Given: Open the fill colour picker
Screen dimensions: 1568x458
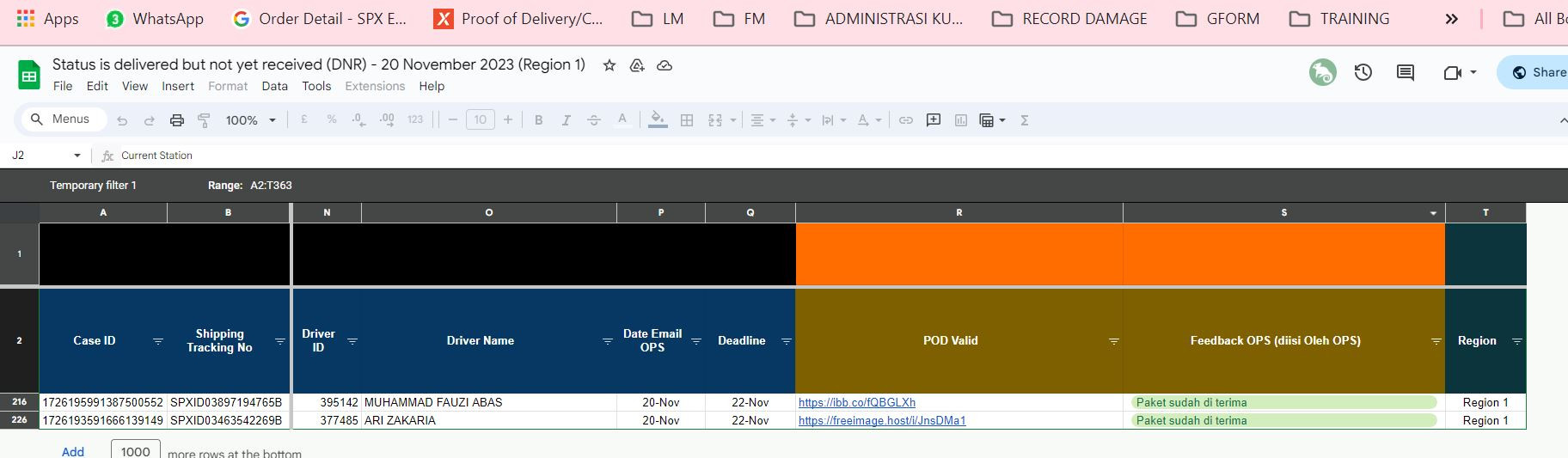Looking at the screenshot, I should point(658,120).
